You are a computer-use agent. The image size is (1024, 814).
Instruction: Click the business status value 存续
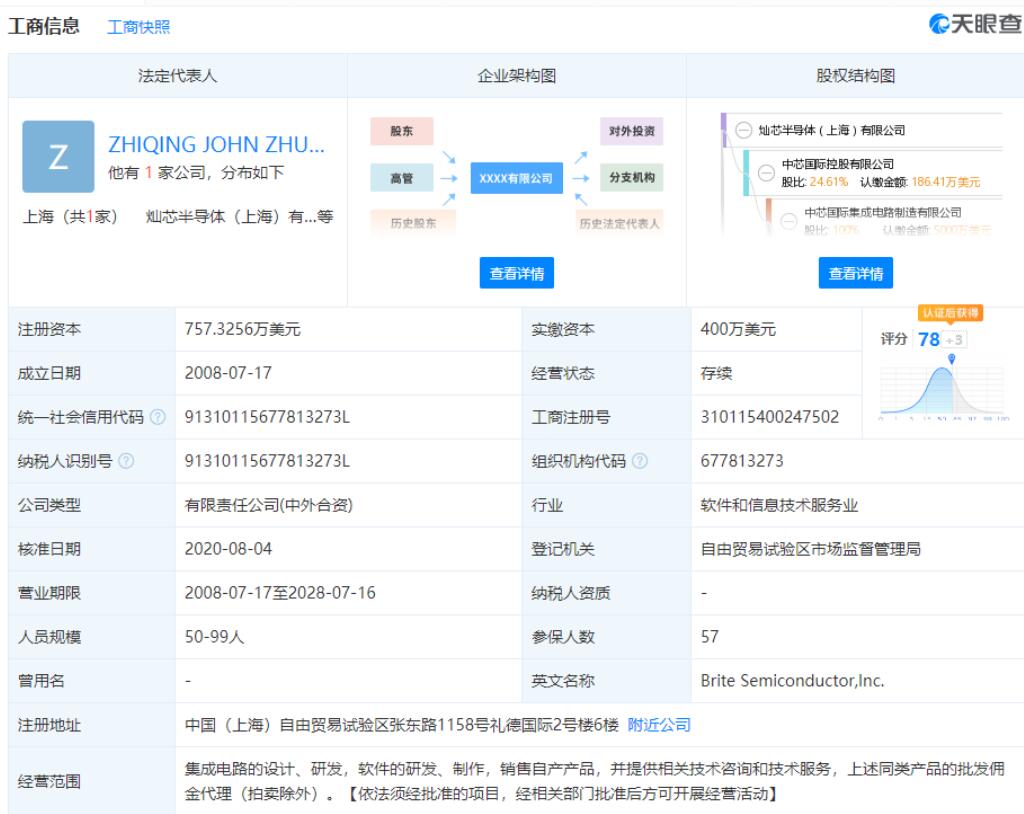(x=716, y=373)
